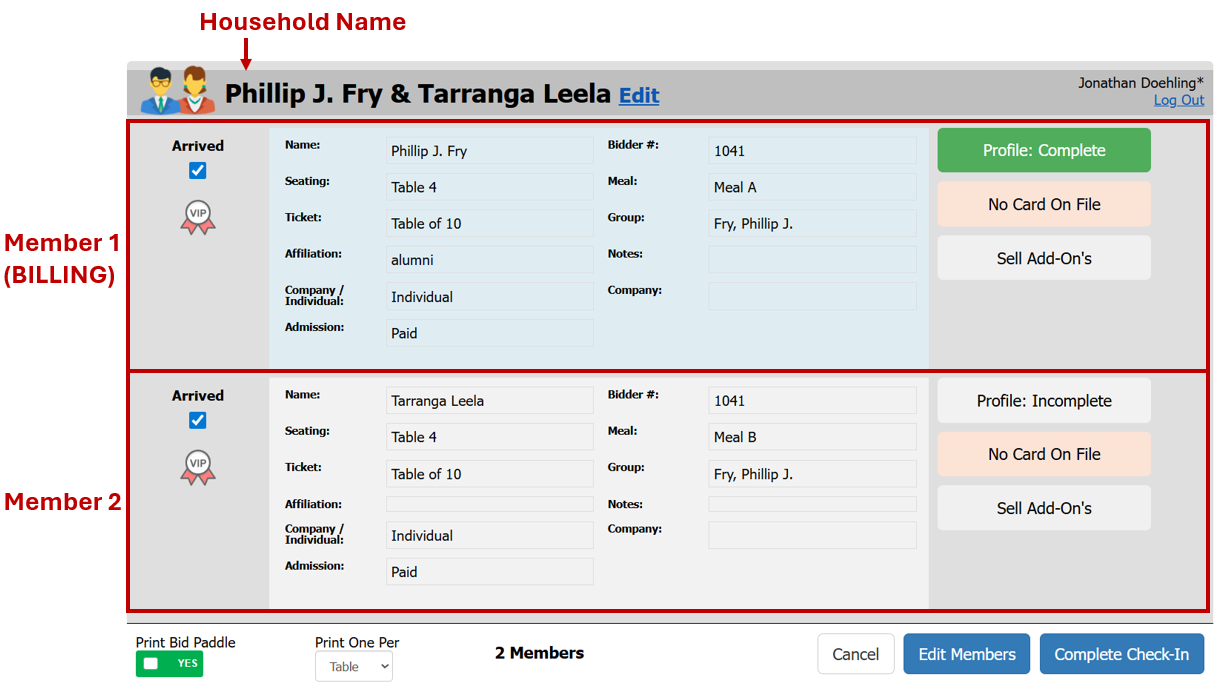Open Profile: Complete for Phillip J. Fry
Image resolution: width=1225 pixels, height=689 pixels.
tap(1044, 151)
